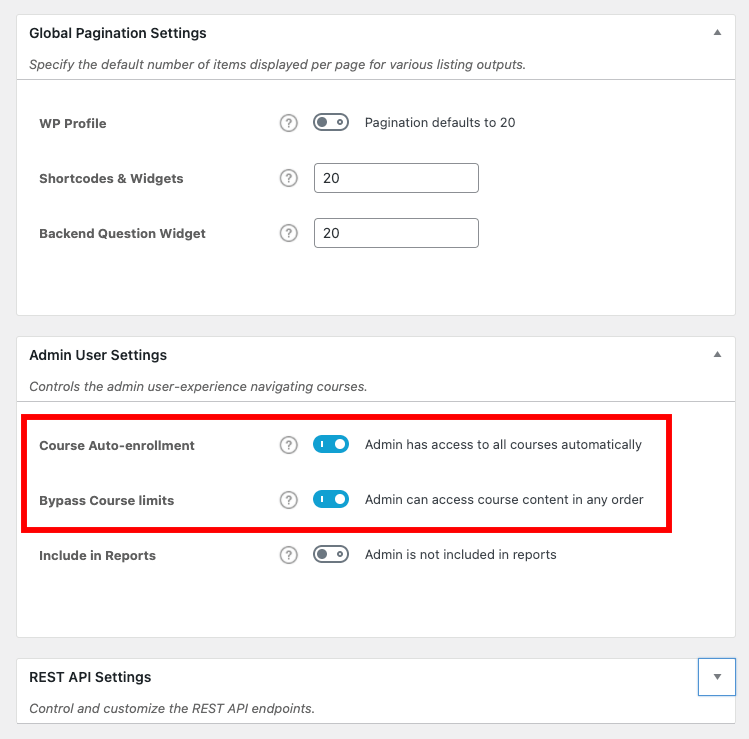Screen dimensions: 749x739
Task: Expand the REST API Settings panel
Action: click(x=717, y=677)
